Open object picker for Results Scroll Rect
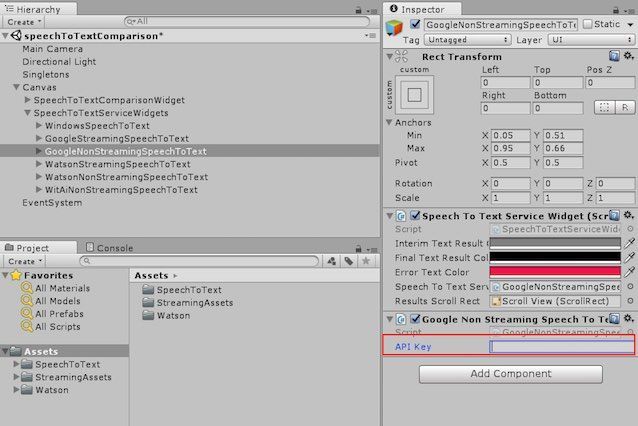Screen dimensions: 638x426 pos(630,301)
